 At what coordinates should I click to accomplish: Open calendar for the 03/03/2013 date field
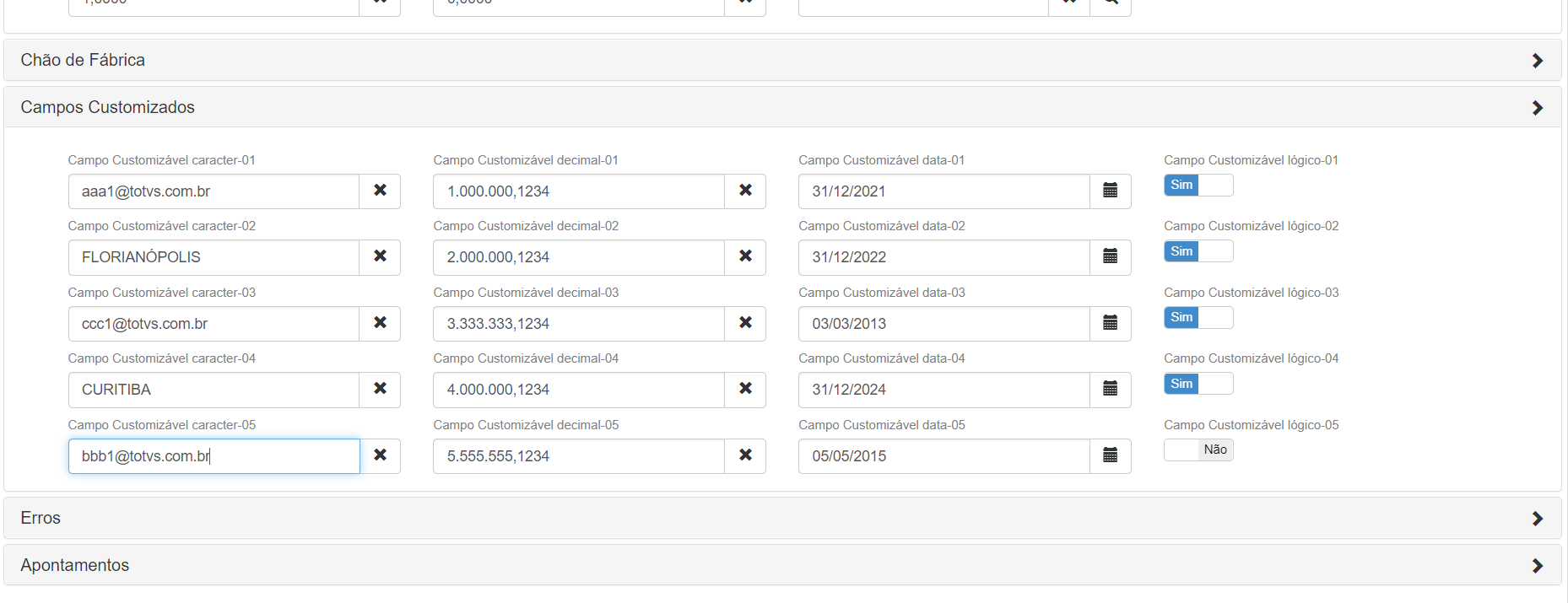[1110, 323]
